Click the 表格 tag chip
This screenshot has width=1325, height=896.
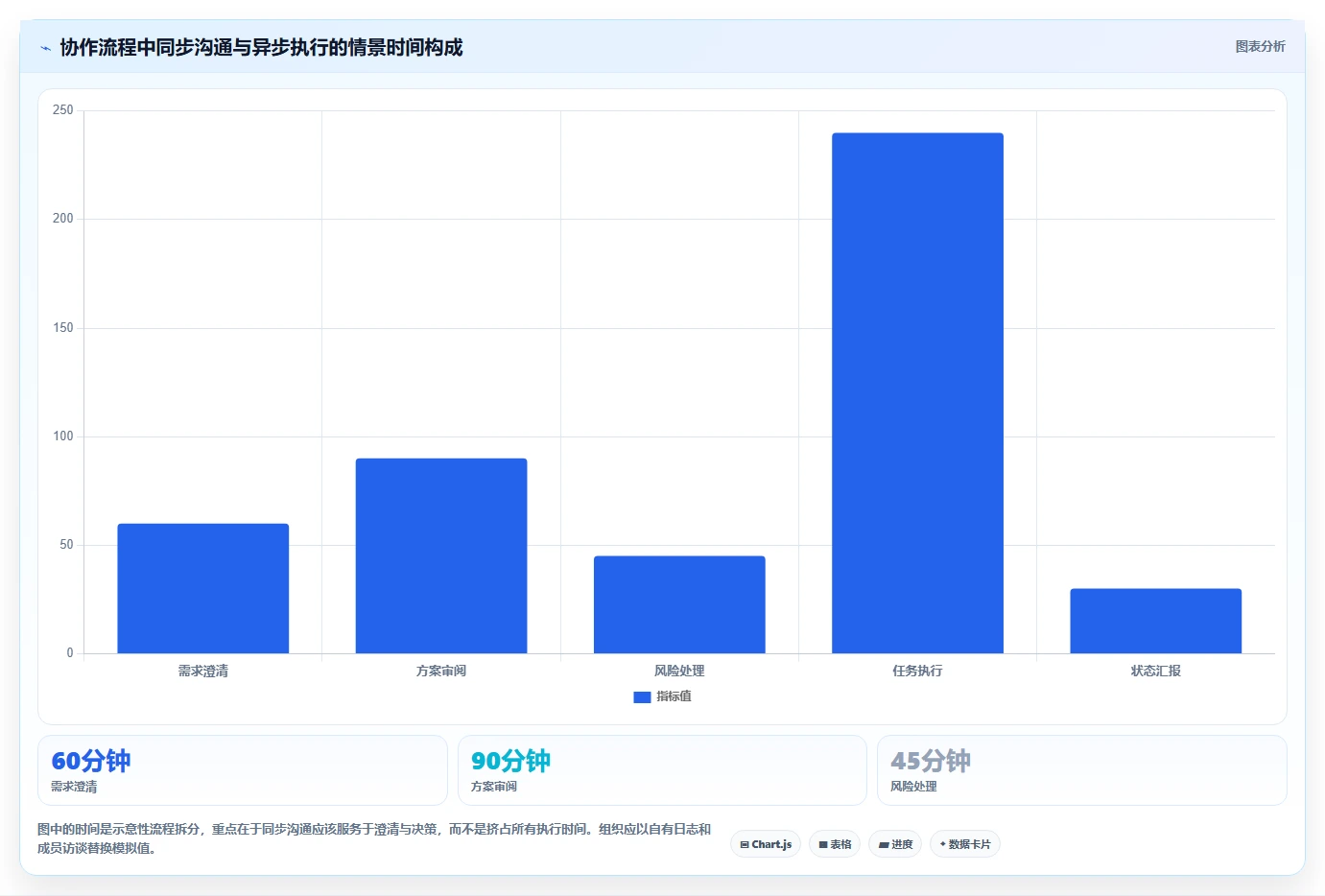point(835,844)
